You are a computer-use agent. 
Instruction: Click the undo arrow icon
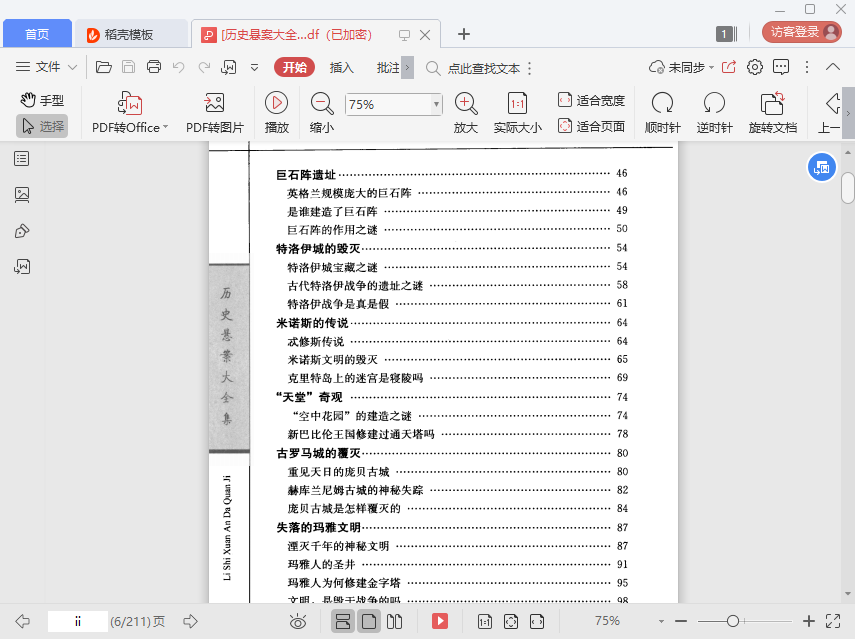[x=178, y=67]
